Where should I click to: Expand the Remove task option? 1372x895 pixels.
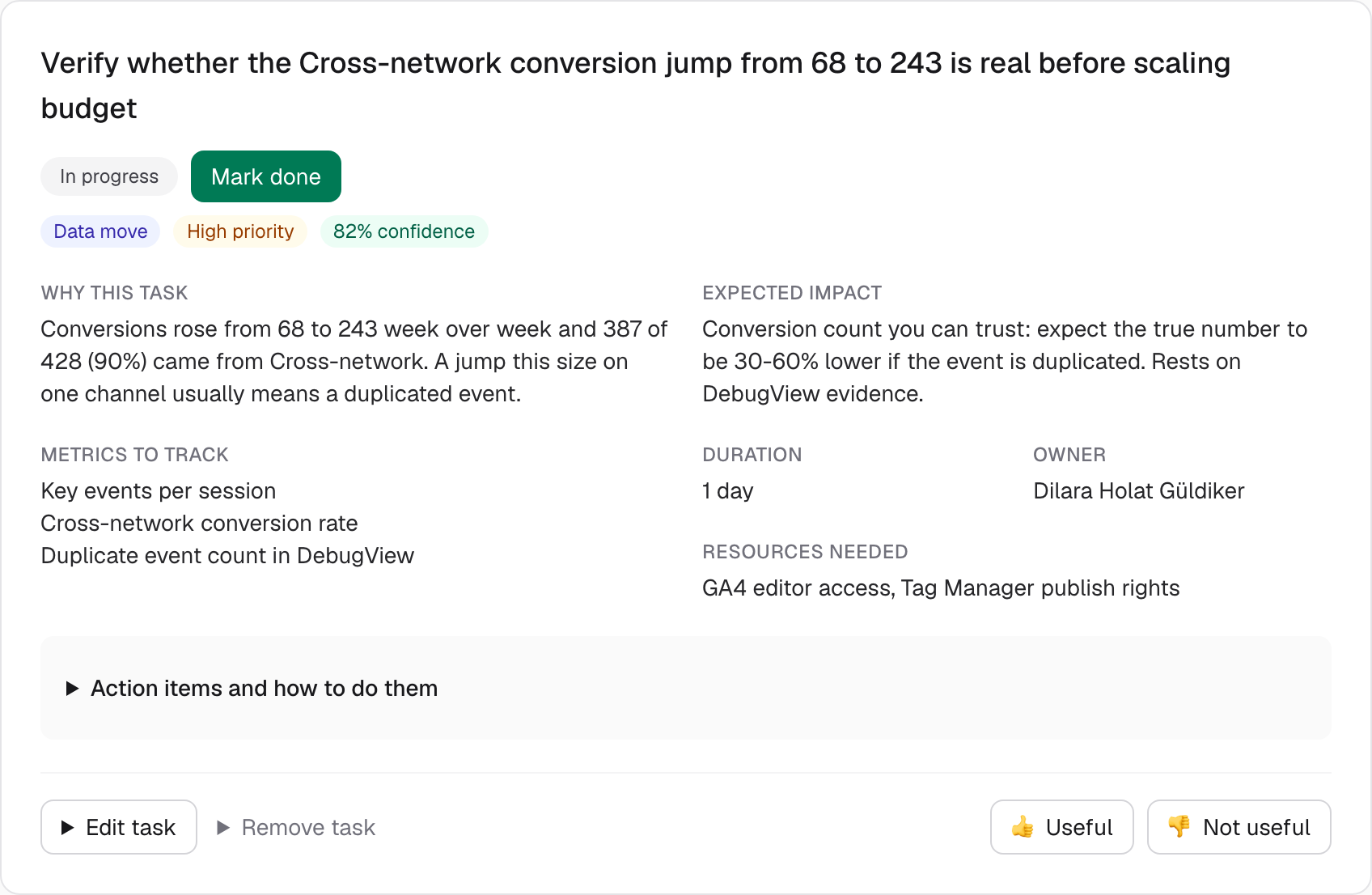pos(296,827)
